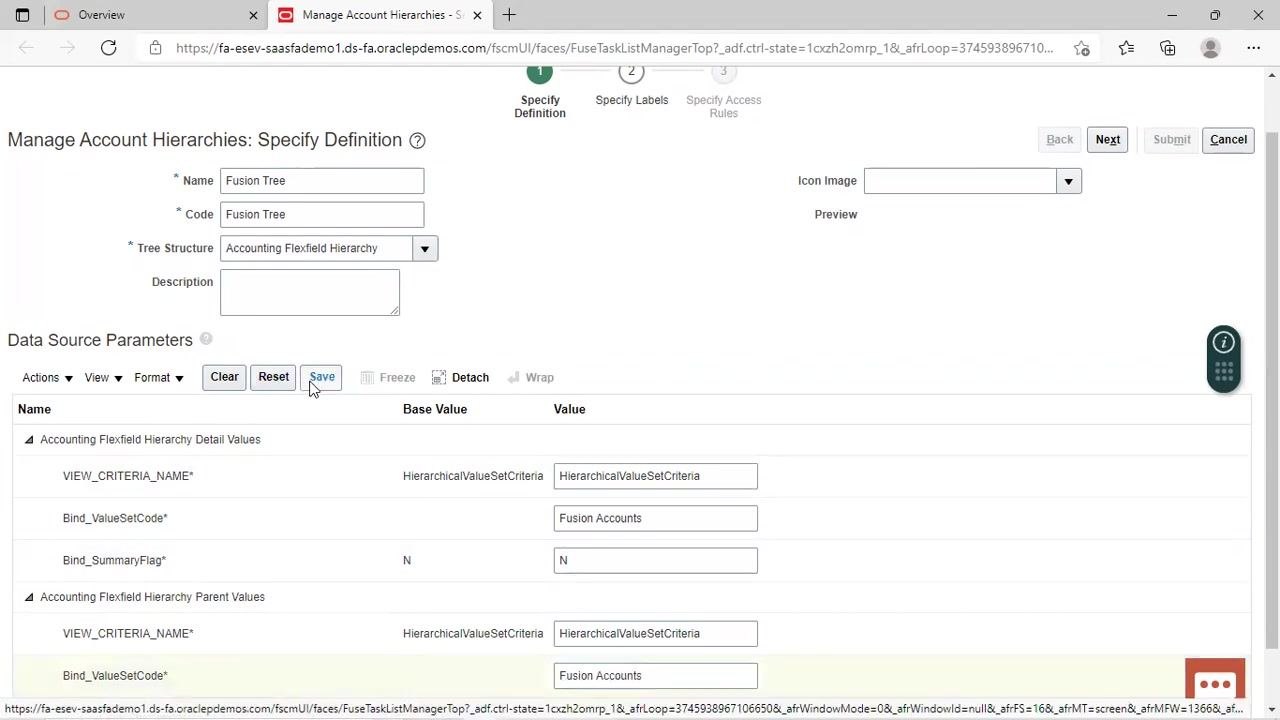Open the browser tab actions menu icon
Viewport: 1280px width, 720px height.
(x=22, y=15)
